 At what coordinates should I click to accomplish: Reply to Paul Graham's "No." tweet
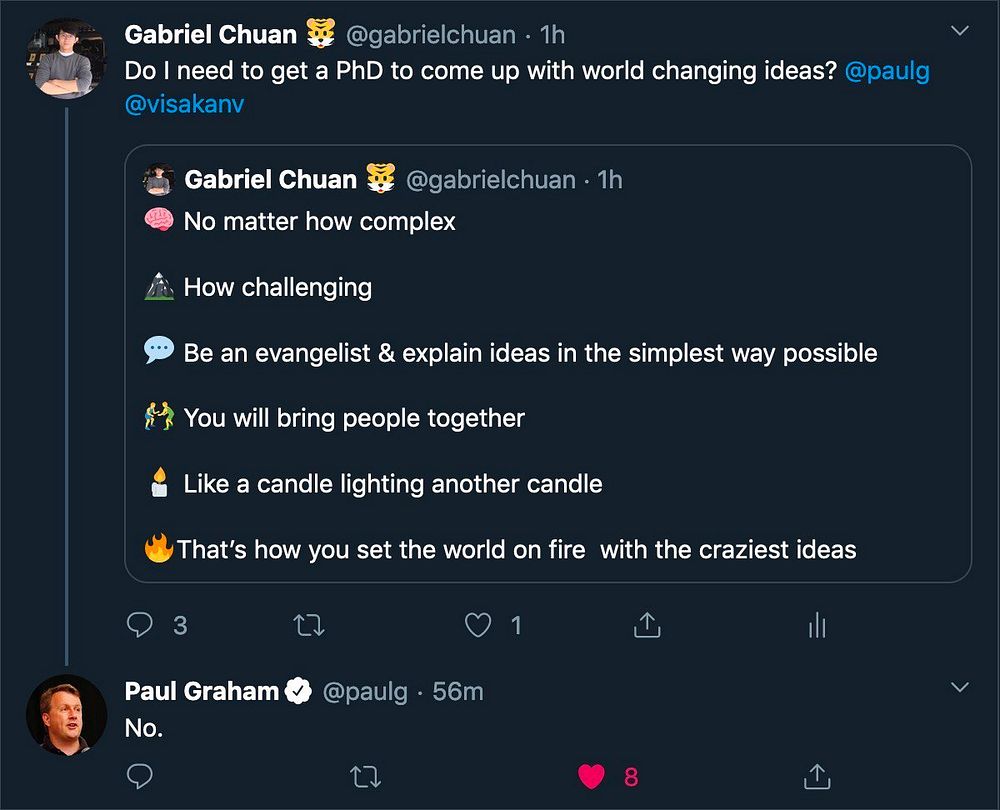tap(139, 776)
